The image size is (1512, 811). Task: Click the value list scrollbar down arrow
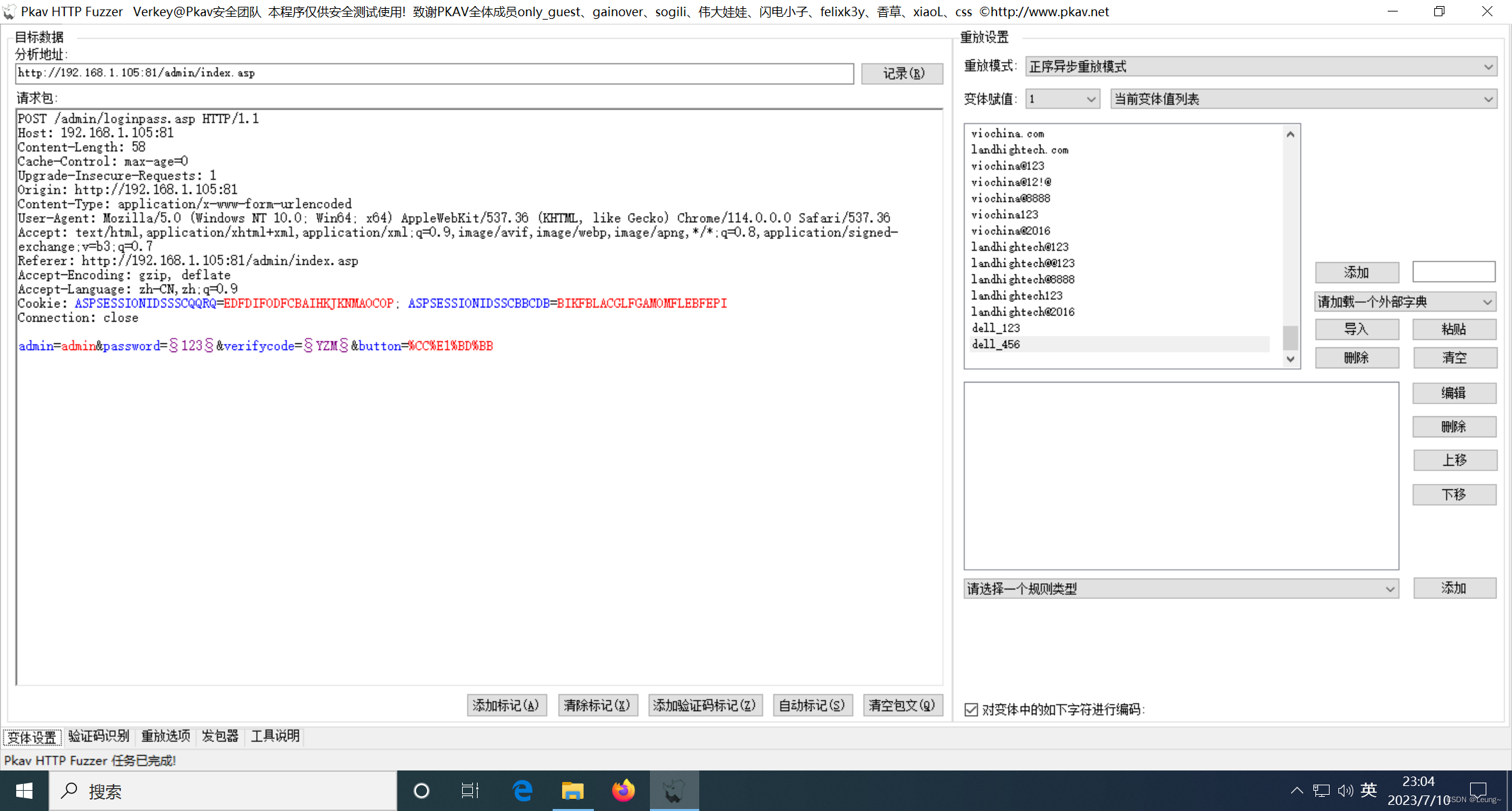[1290, 359]
